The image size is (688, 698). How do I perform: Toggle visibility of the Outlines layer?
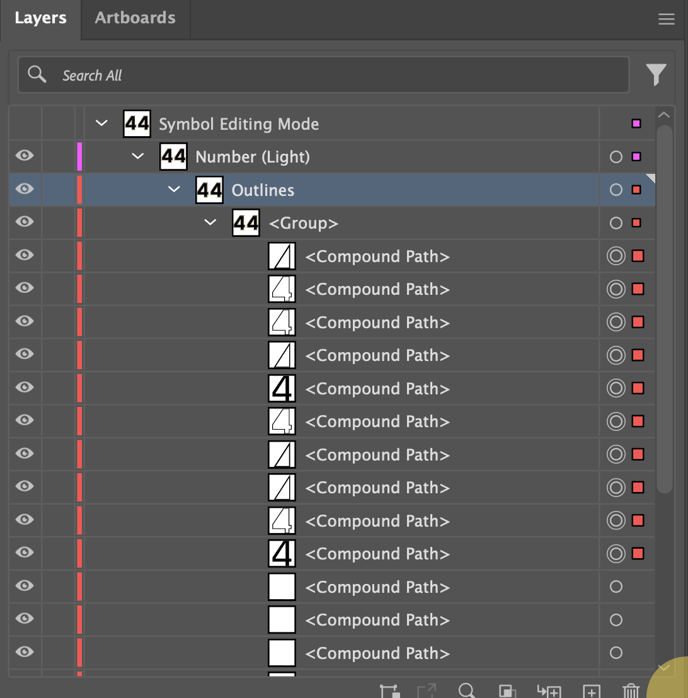coord(25,189)
